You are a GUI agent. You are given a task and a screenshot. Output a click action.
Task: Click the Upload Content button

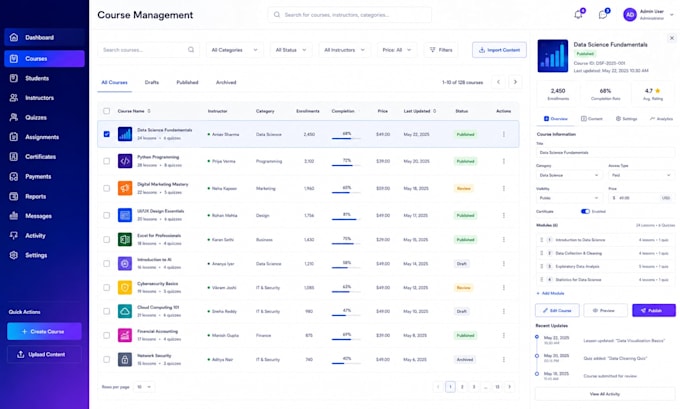click(44, 354)
